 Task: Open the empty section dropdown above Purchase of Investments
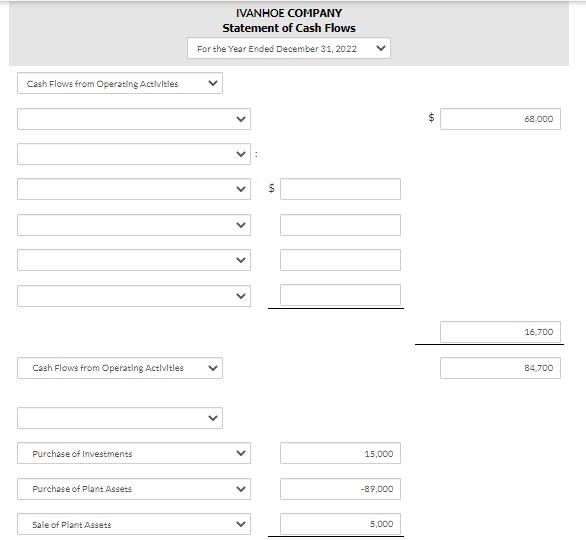pyautogui.click(x=120, y=418)
